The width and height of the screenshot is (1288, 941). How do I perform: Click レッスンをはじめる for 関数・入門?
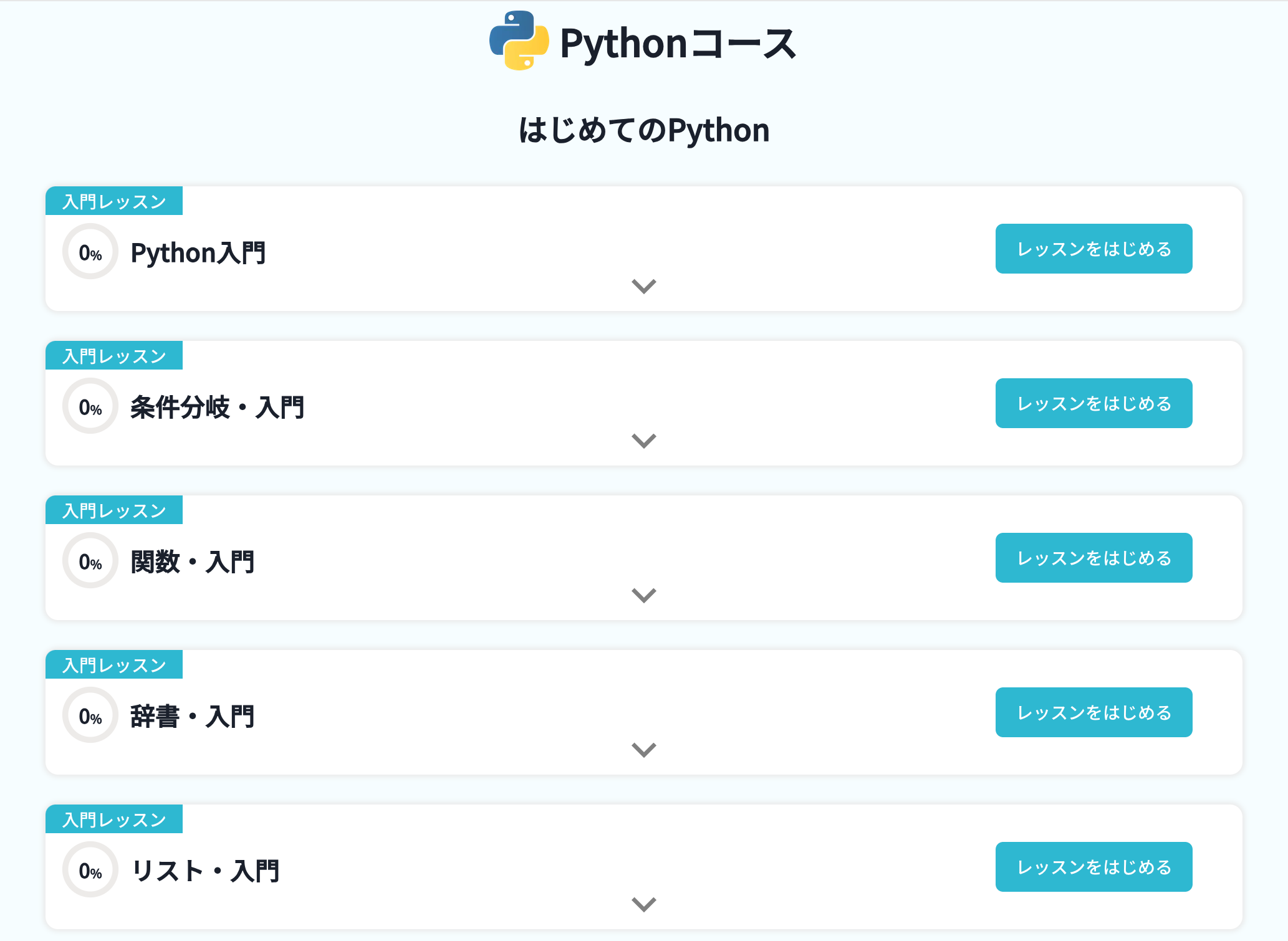pyautogui.click(x=1094, y=557)
